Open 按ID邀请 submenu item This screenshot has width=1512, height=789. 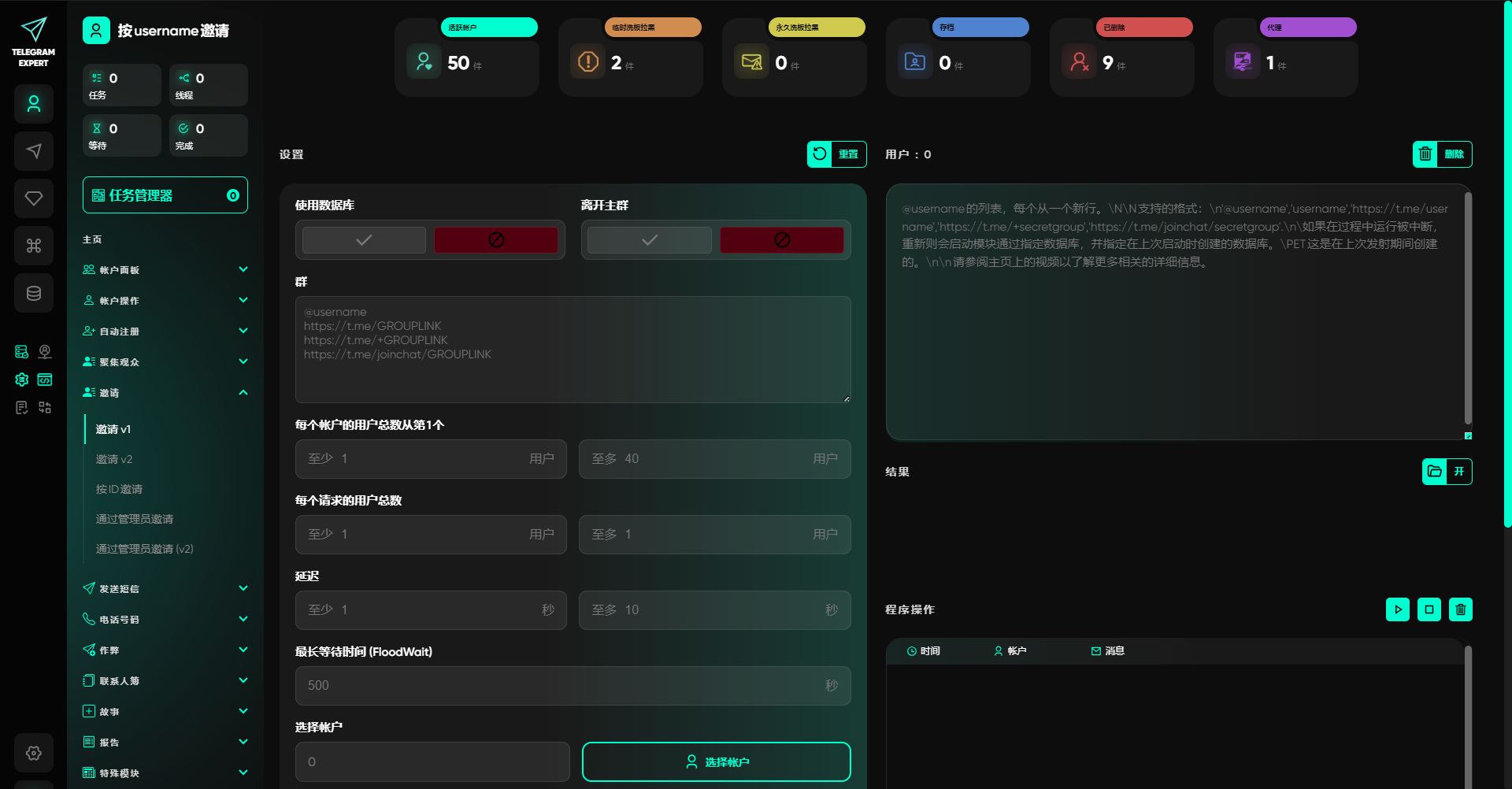[119, 489]
